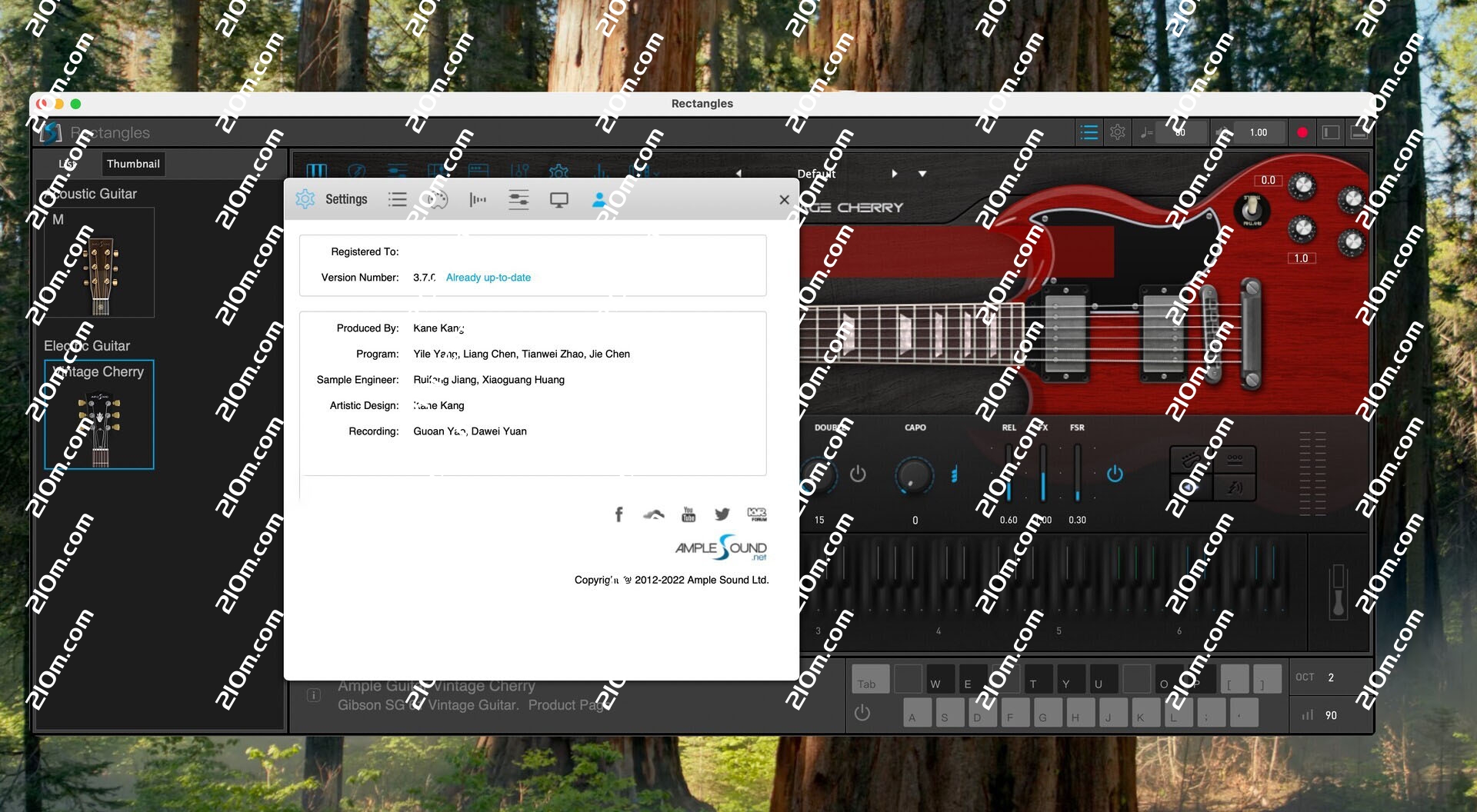Image resolution: width=1477 pixels, height=812 pixels.
Task: Click the master volume 1.00 field
Action: [x=1259, y=132]
